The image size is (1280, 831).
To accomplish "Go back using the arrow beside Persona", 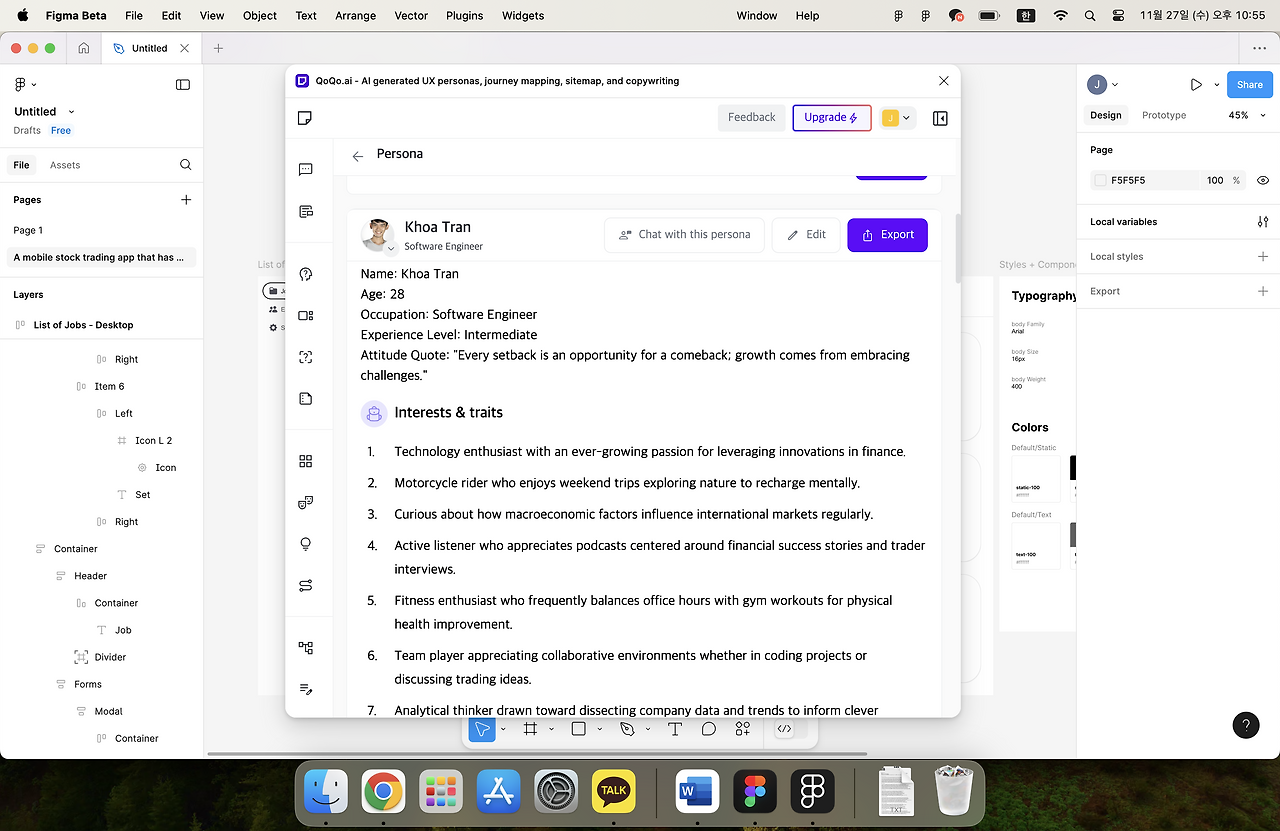I will [x=358, y=156].
